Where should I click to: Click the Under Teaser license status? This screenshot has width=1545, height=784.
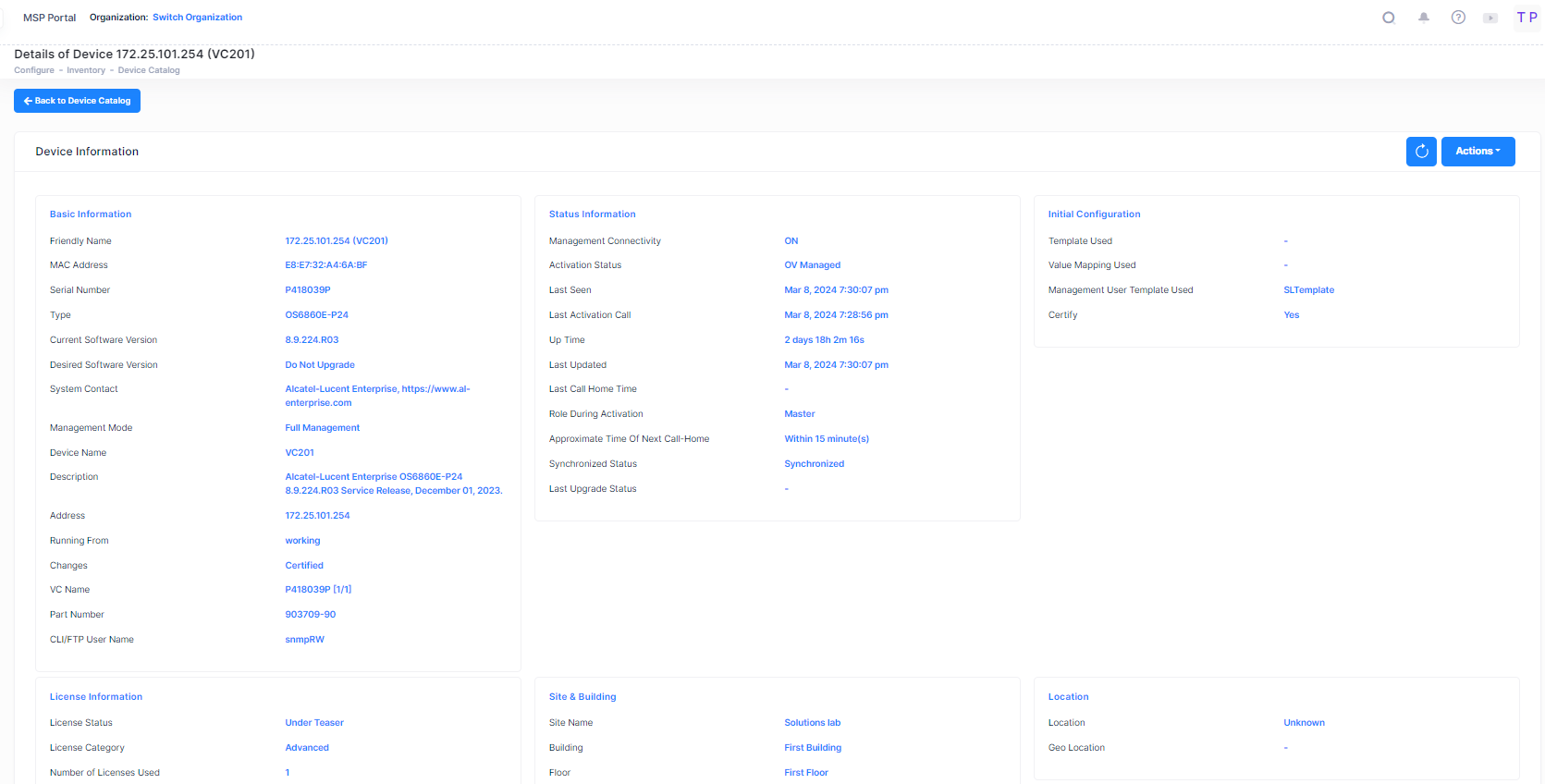pyautogui.click(x=314, y=723)
